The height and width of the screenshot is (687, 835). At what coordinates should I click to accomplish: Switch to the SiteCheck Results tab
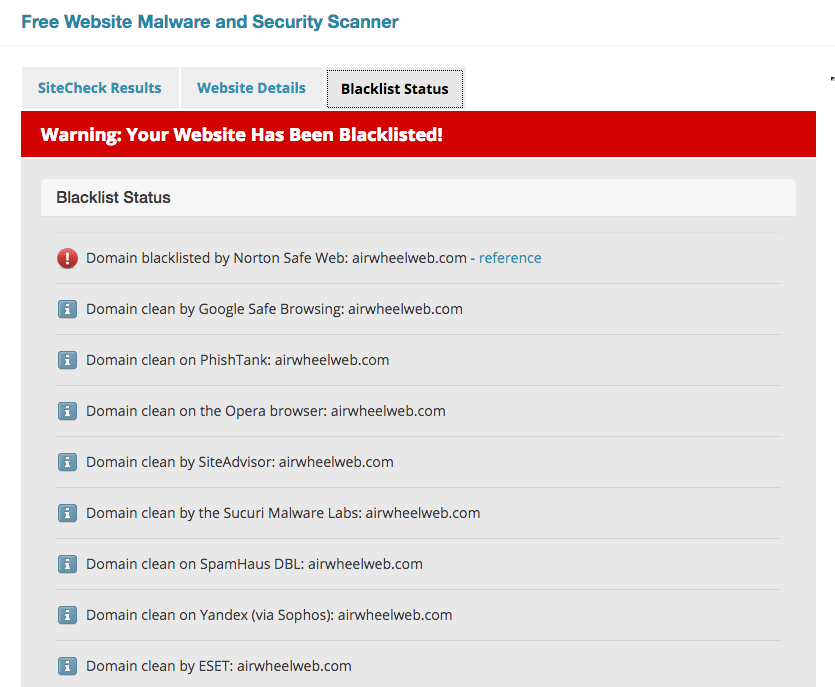point(99,88)
